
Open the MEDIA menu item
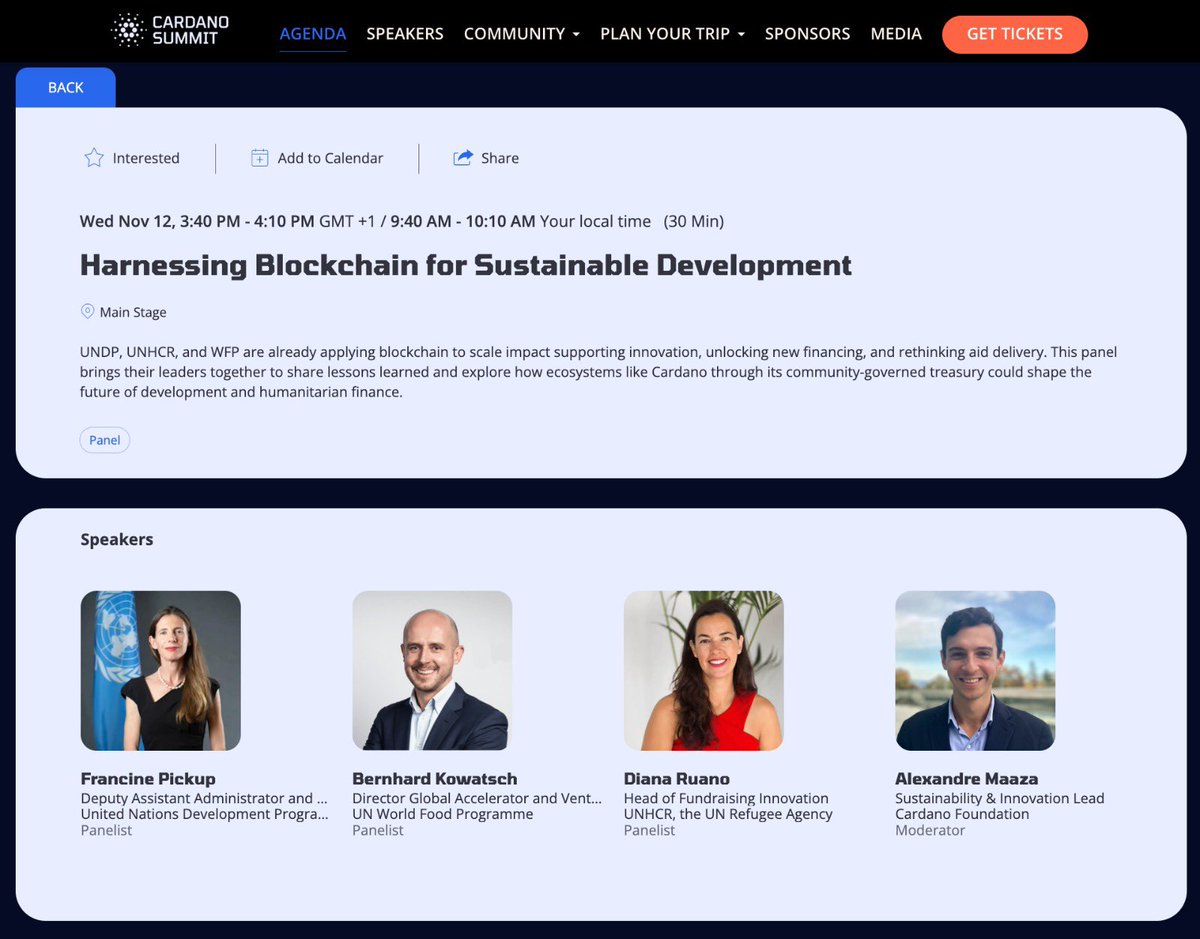pos(896,33)
